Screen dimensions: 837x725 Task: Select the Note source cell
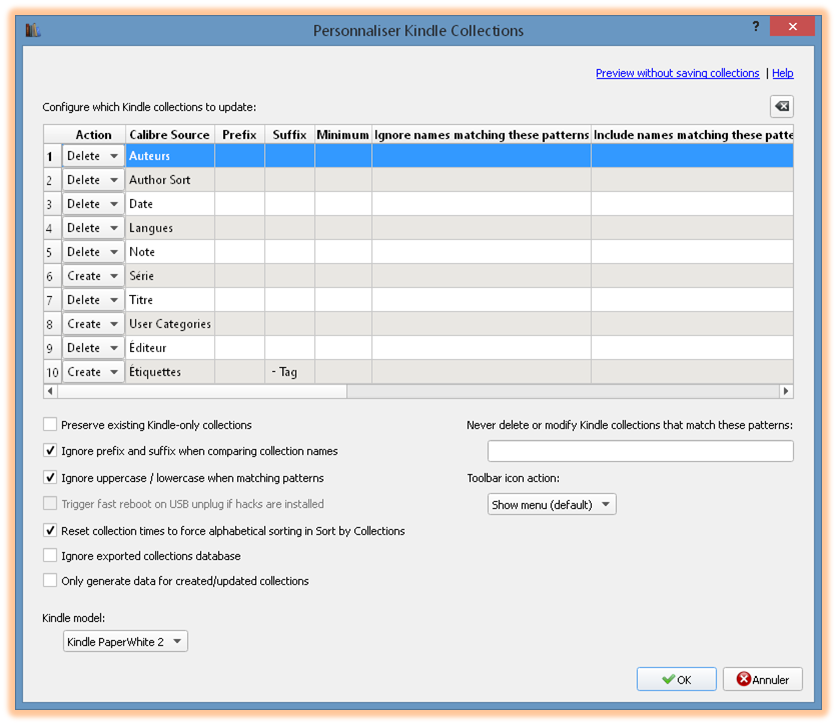point(170,252)
